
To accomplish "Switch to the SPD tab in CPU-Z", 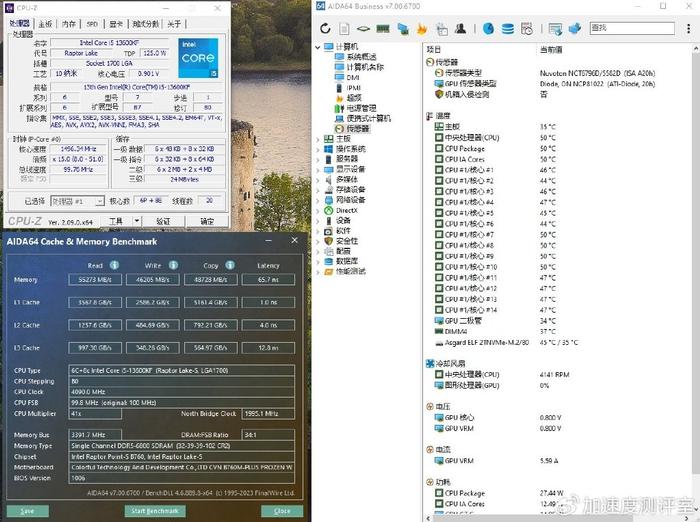I will (x=92, y=24).
